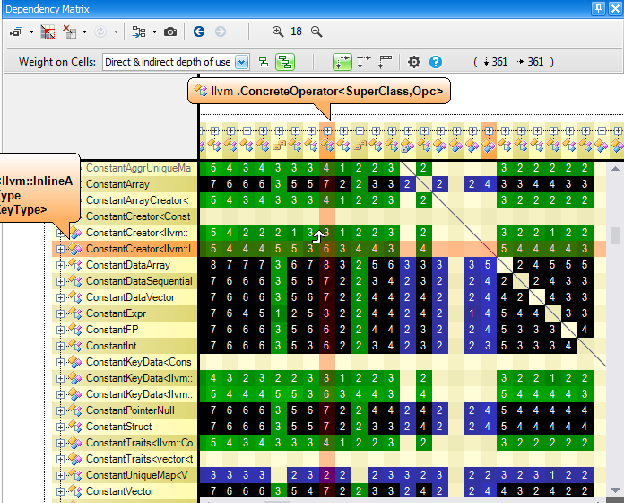Open the gear settings icon
Screen dimensions: 624x503
[x=414, y=62]
